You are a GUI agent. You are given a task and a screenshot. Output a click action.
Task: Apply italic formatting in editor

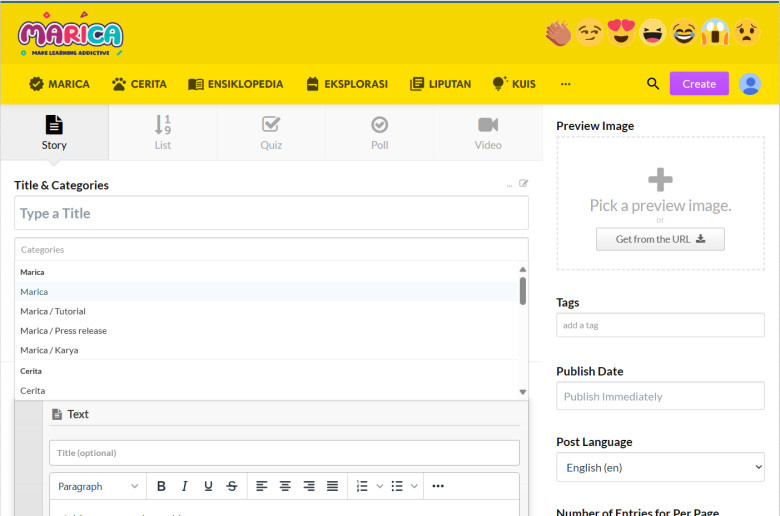185,486
